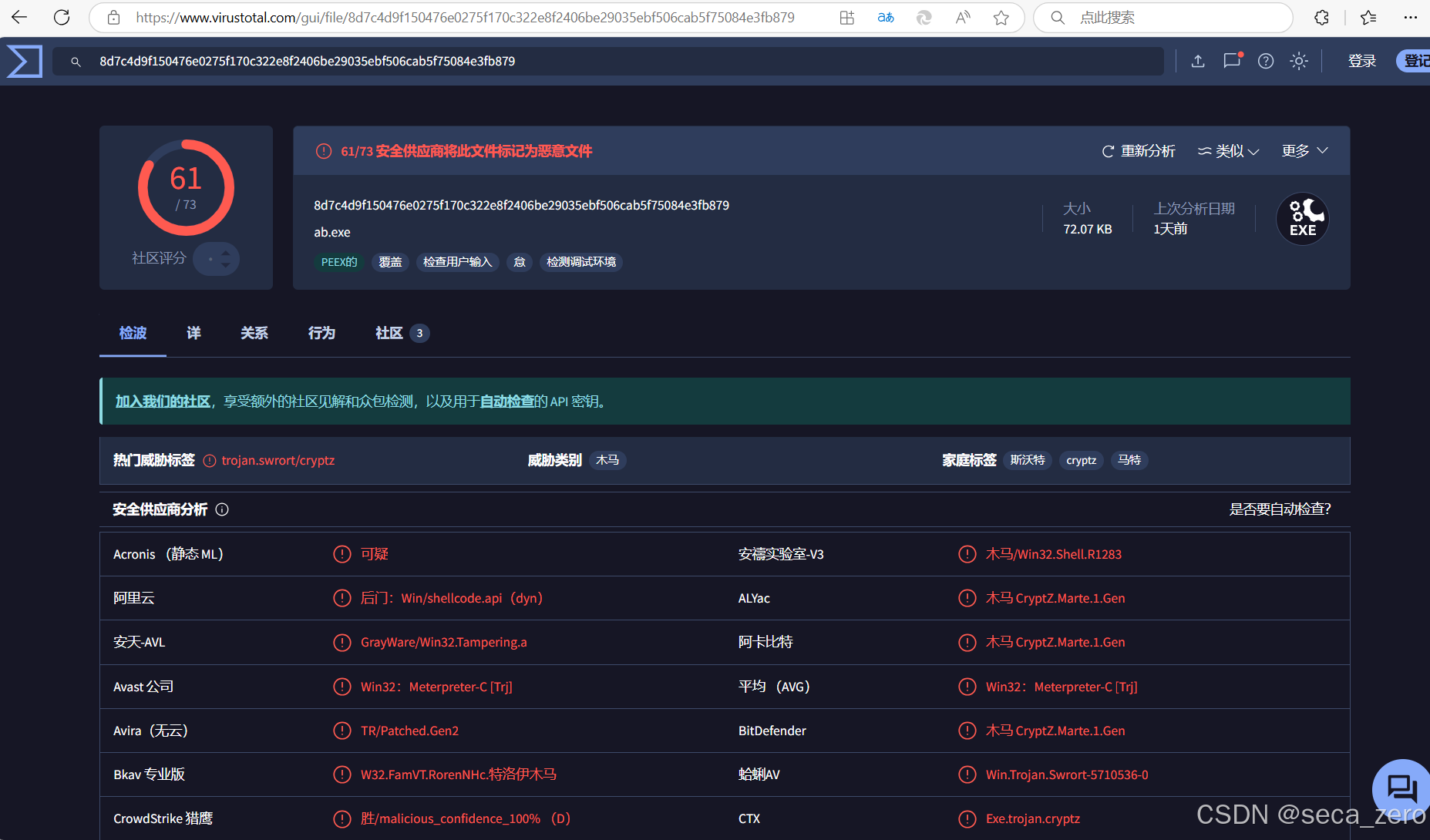Click GrayWare/Win32.Tampering.a detection result
This screenshot has height=840, width=1430.
click(444, 642)
